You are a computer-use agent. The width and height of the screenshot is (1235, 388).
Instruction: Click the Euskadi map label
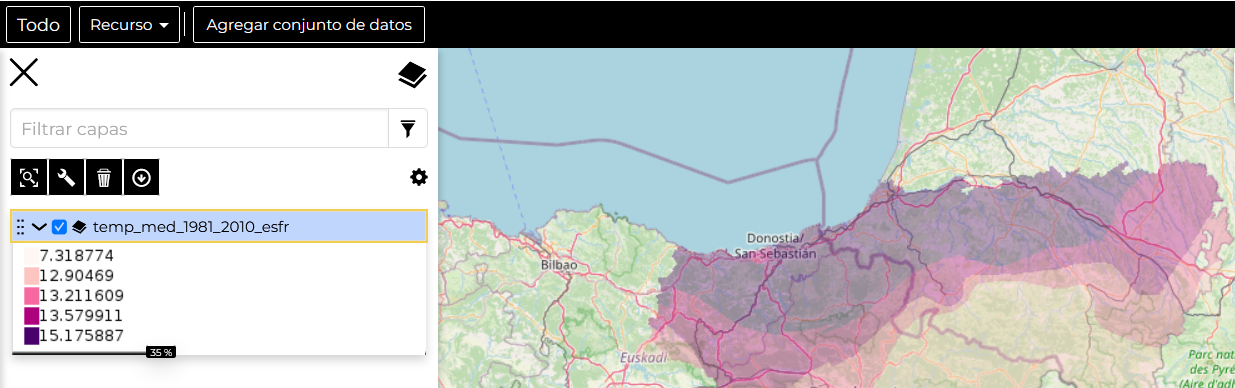642,357
